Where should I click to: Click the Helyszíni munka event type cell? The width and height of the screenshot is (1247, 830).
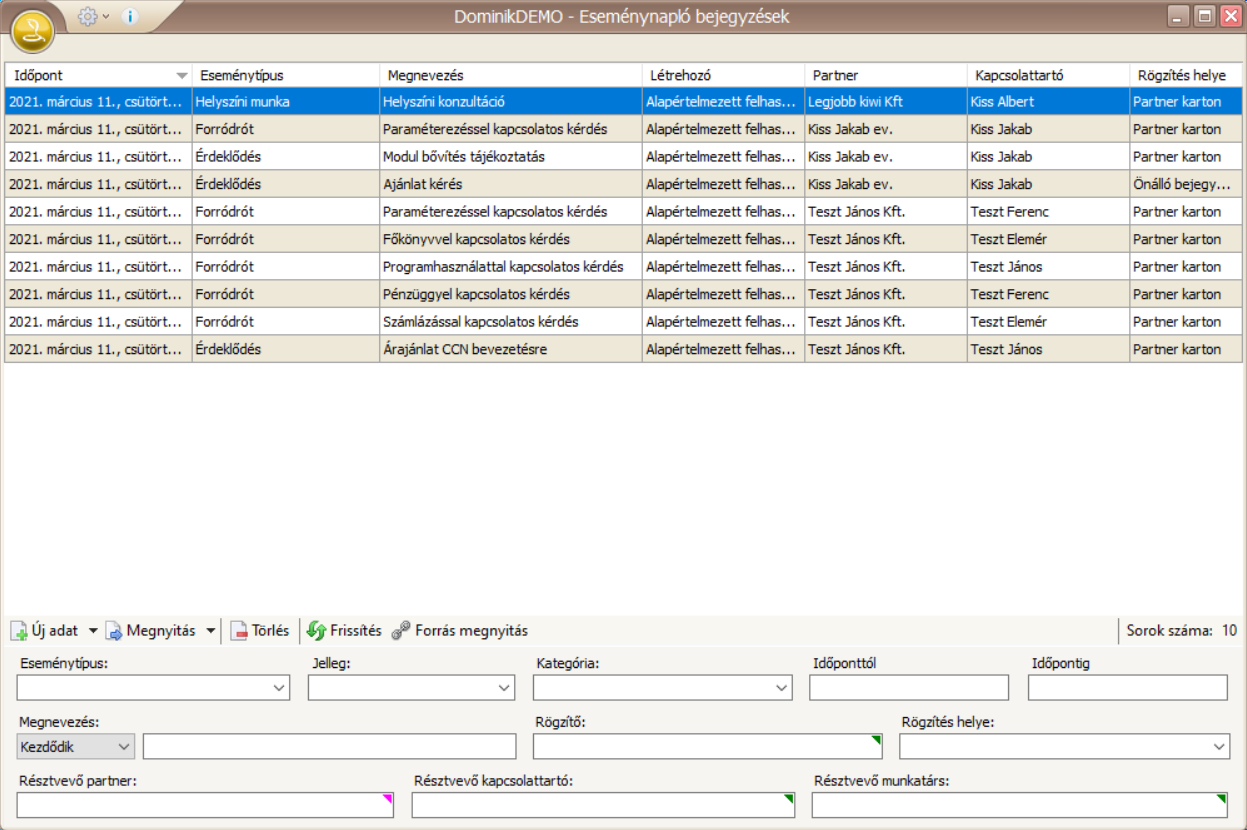[286, 102]
